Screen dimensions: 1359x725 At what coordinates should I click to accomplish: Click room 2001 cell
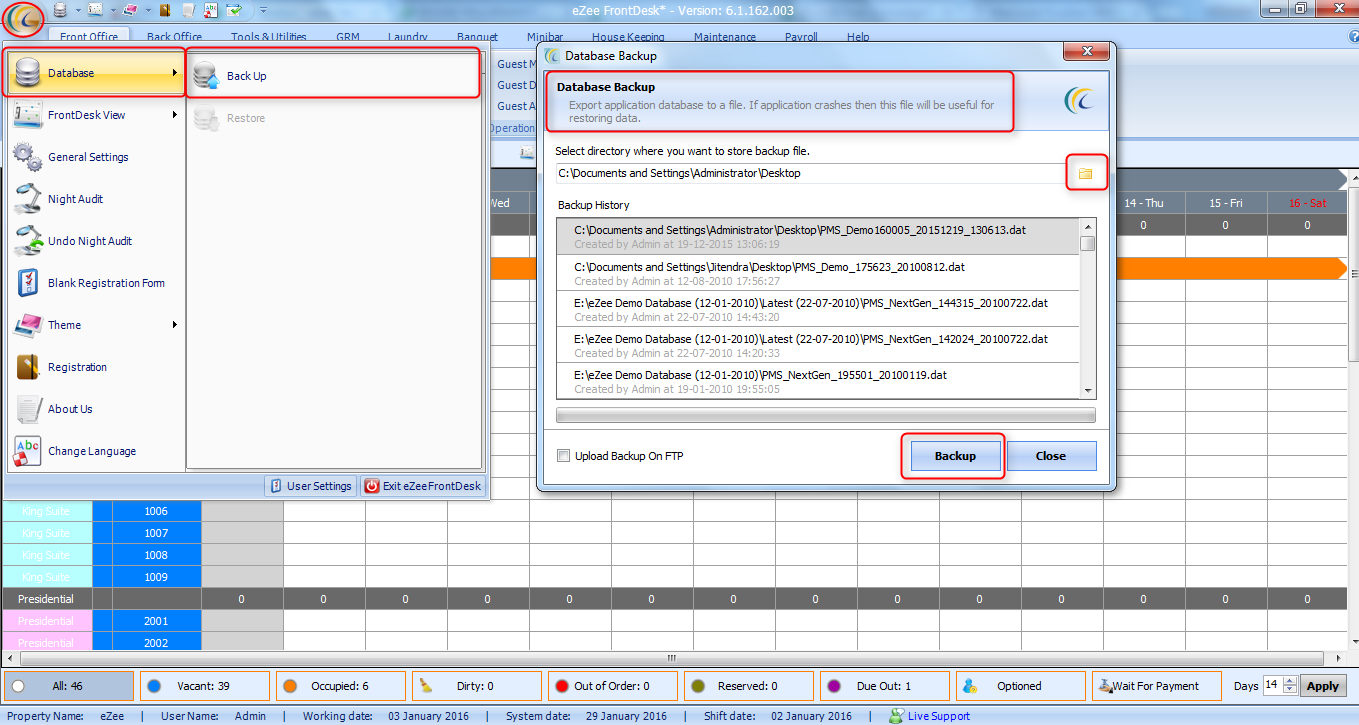click(x=156, y=621)
